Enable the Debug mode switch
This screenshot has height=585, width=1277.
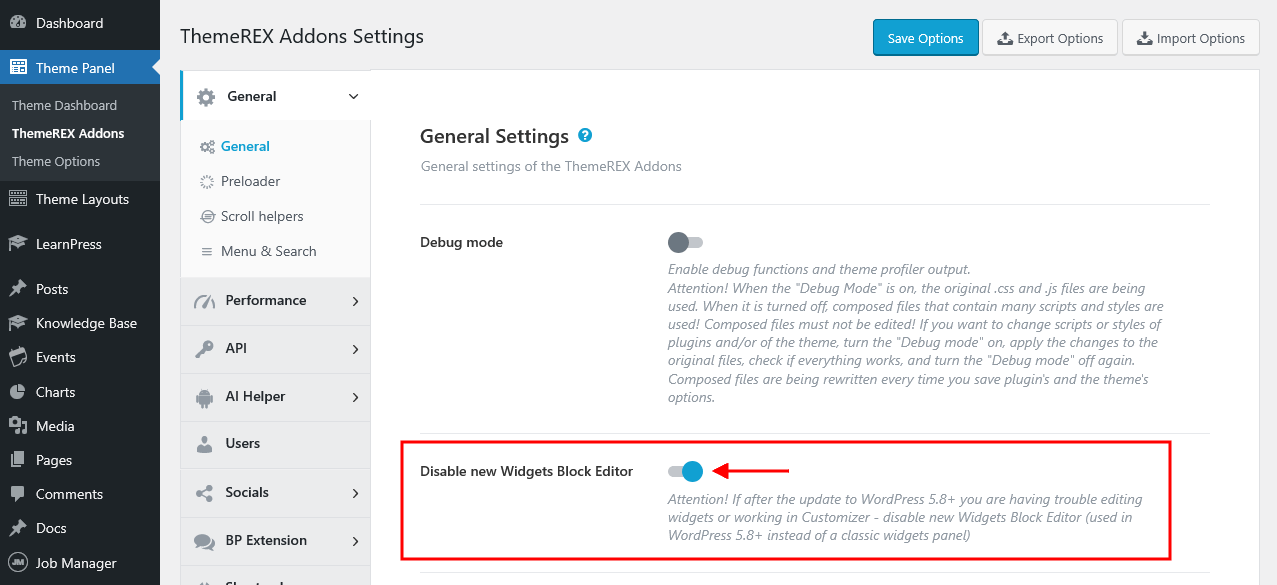(x=686, y=242)
